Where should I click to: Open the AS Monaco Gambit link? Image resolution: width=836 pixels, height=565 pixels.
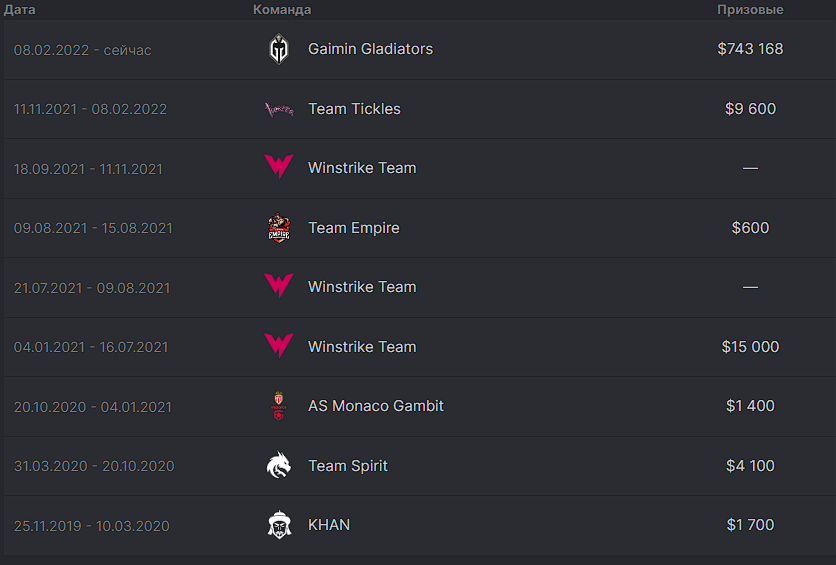coord(376,406)
